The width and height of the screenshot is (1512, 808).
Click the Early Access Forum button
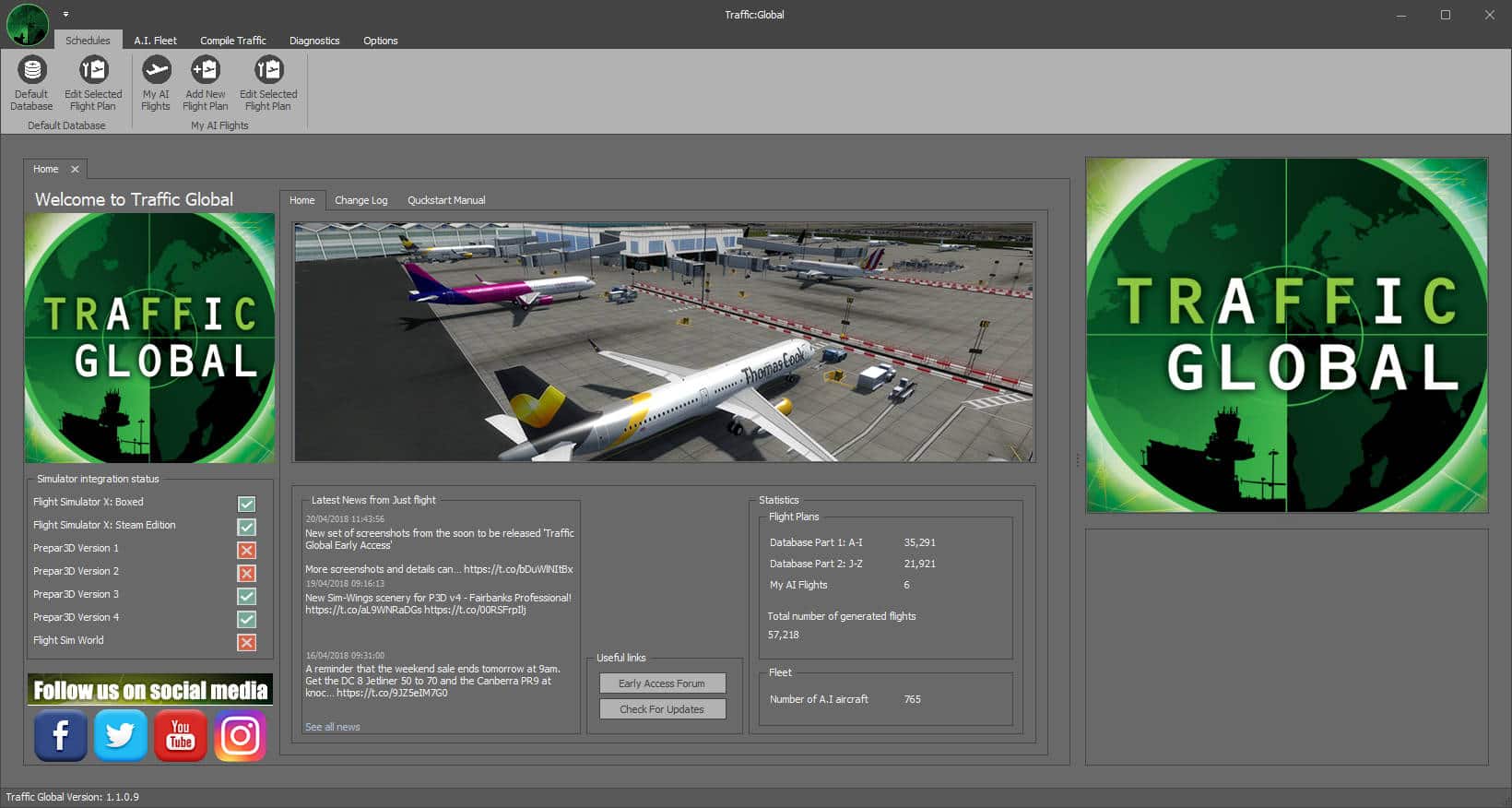coord(662,683)
